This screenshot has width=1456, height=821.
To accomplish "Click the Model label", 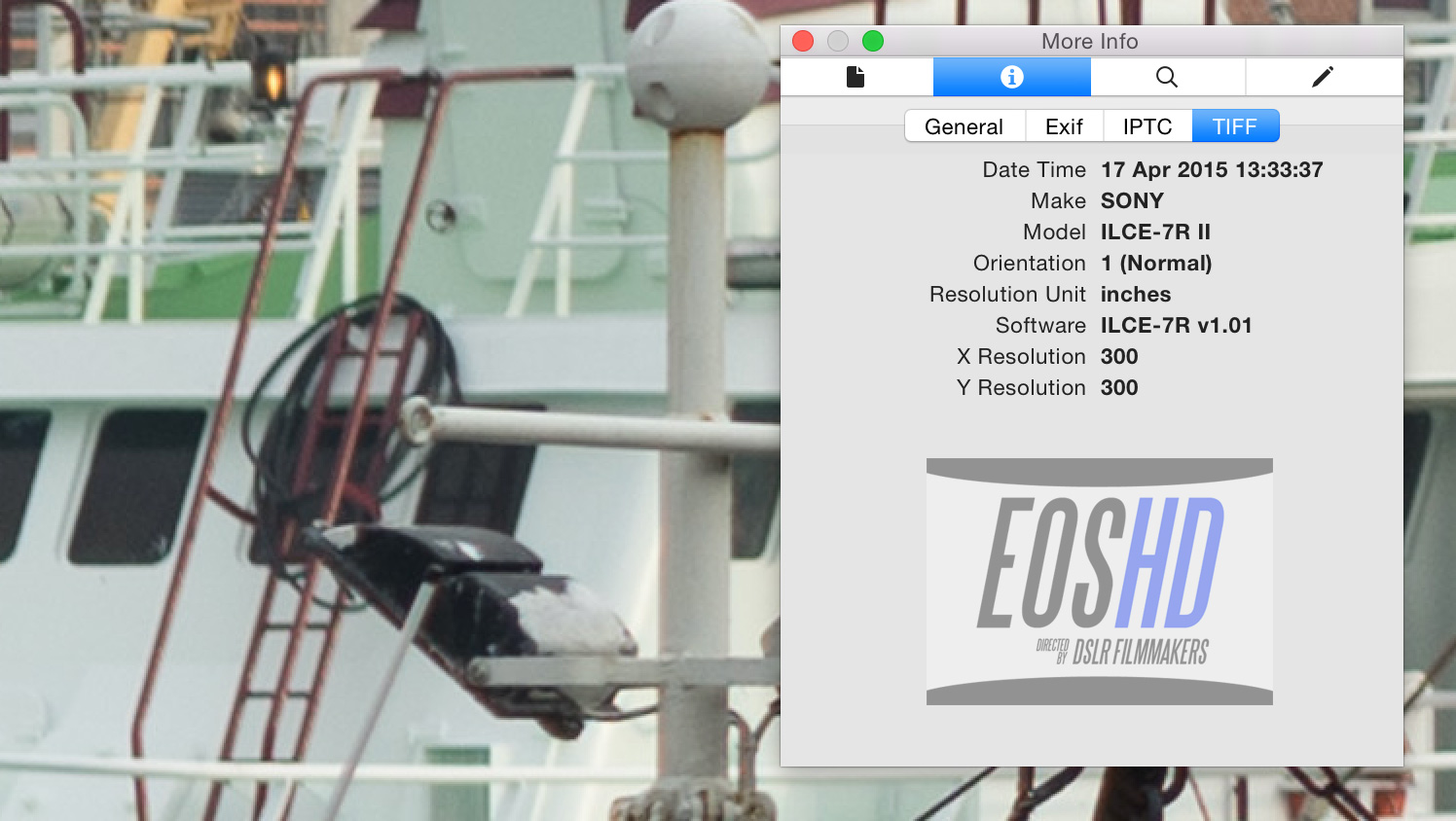I will (1054, 232).
